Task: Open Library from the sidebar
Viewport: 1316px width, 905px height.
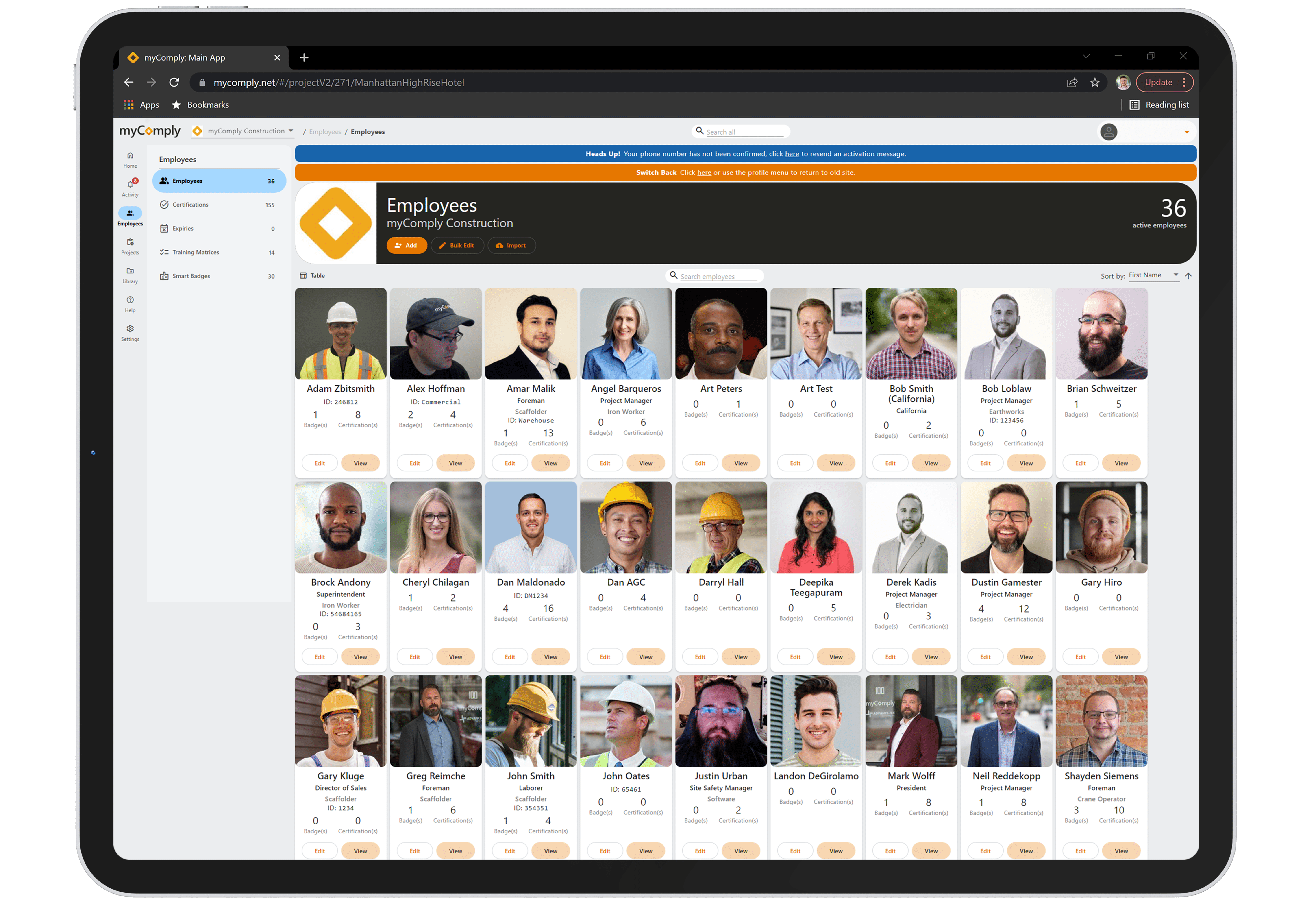Action: (130, 272)
